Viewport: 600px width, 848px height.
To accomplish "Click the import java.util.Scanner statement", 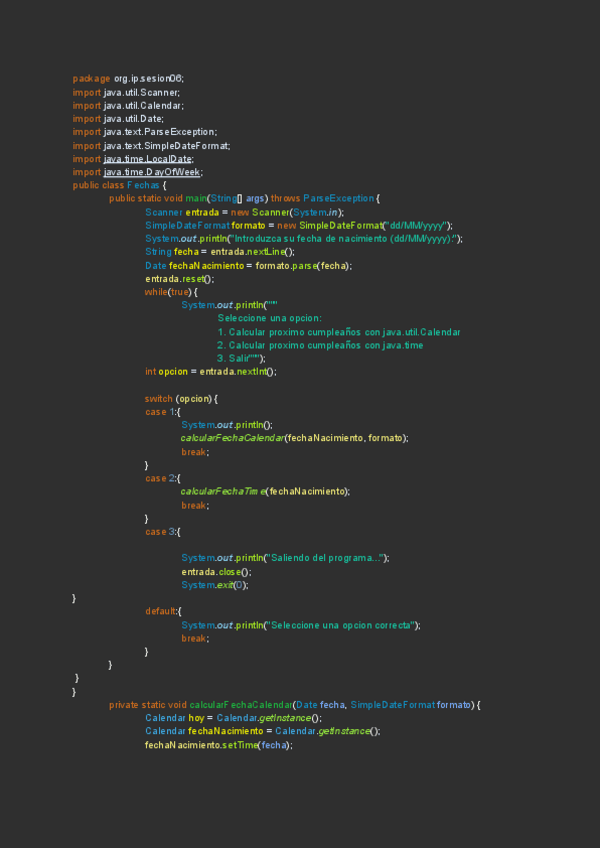I will pyautogui.click(x=126, y=92).
